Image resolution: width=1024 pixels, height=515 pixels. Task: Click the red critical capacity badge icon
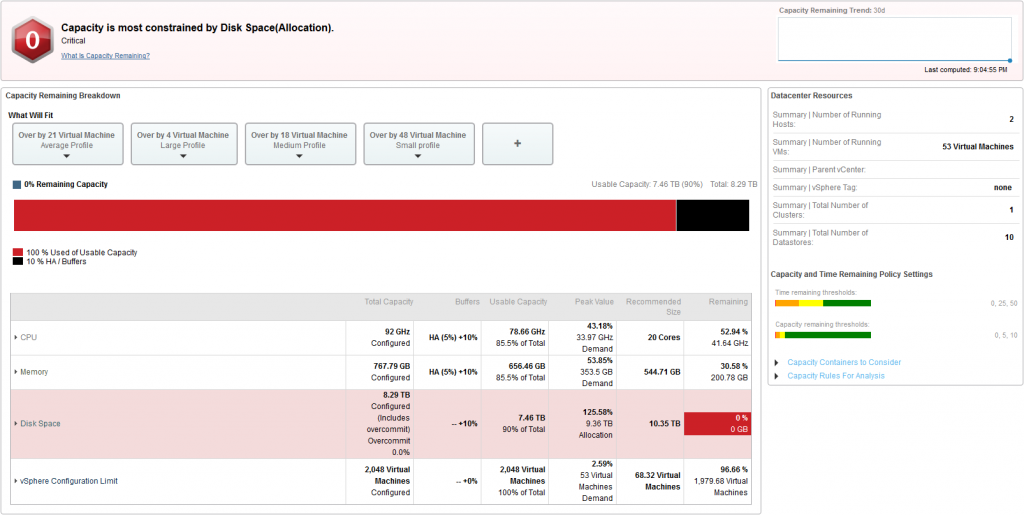[32, 40]
